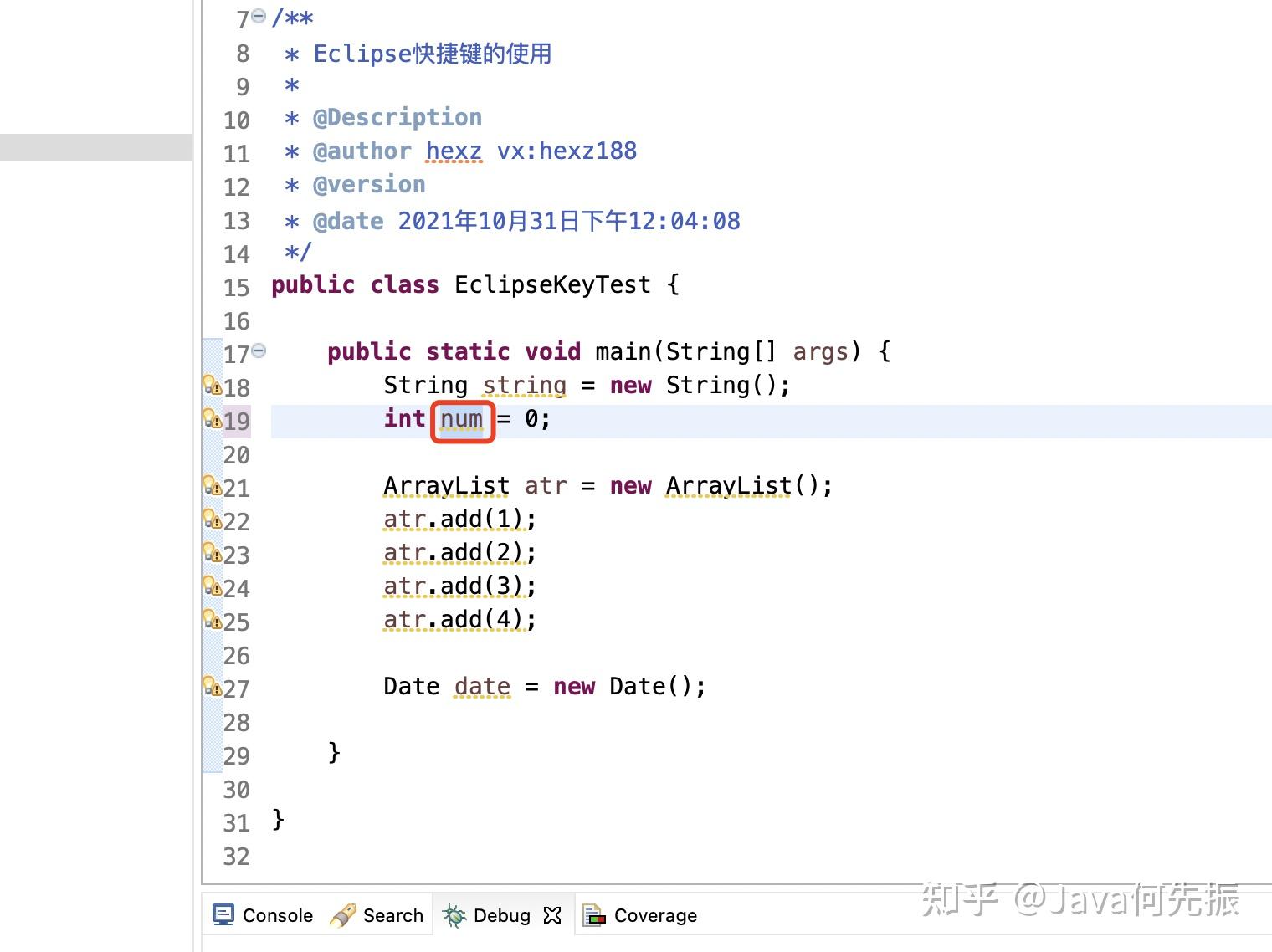Click line number 32 in the ruler

click(x=237, y=857)
